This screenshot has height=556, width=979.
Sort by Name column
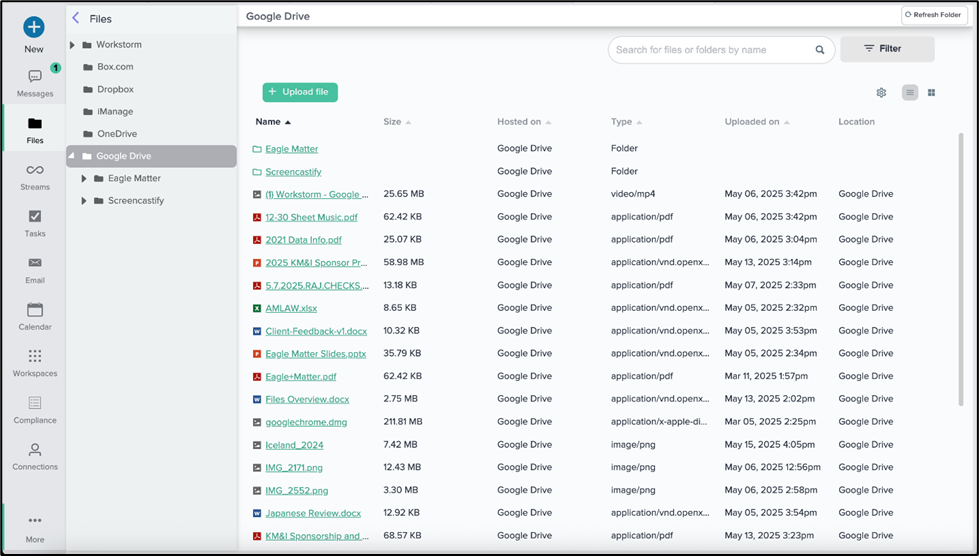point(273,122)
